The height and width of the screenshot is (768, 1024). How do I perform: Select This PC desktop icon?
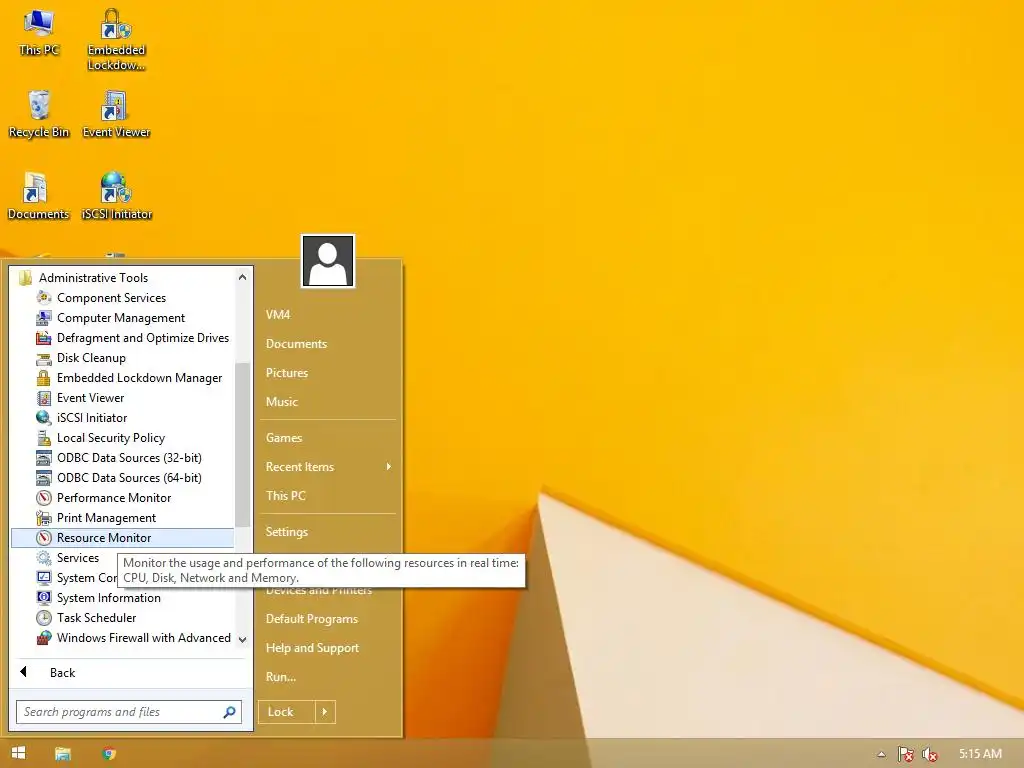39,32
